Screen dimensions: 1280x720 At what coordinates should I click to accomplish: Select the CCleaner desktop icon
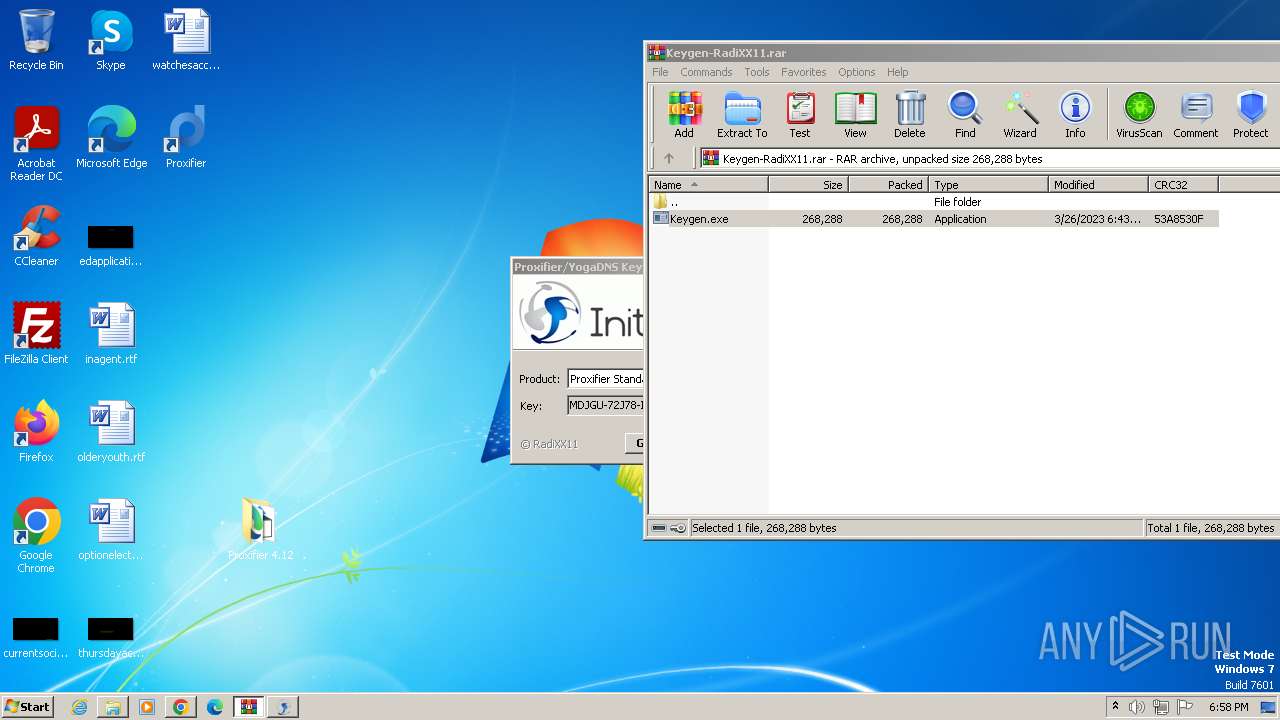point(36,237)
